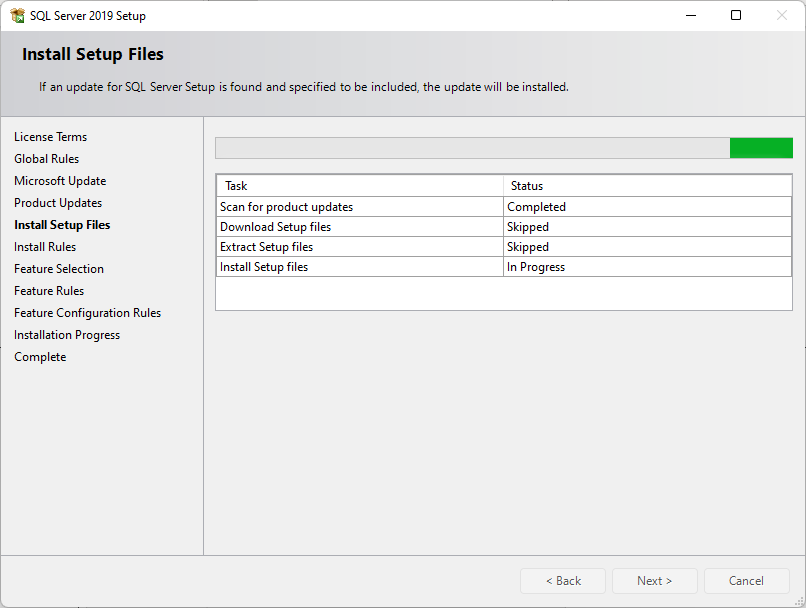This screenshot has height=608, width=806.
Task: Select Feature Selection step
Action: tap(59, 269)
